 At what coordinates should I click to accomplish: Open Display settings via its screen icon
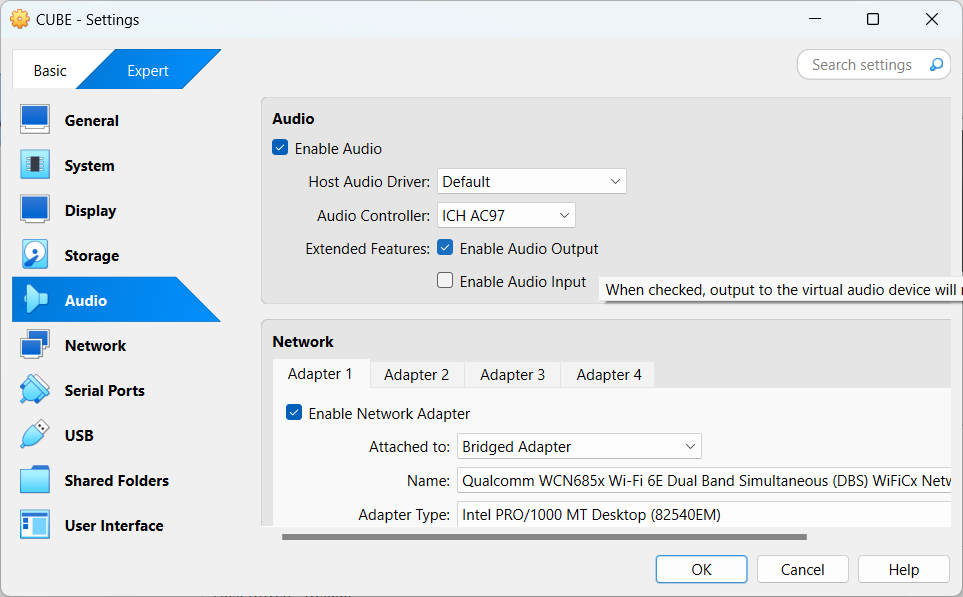click(35, 210)
